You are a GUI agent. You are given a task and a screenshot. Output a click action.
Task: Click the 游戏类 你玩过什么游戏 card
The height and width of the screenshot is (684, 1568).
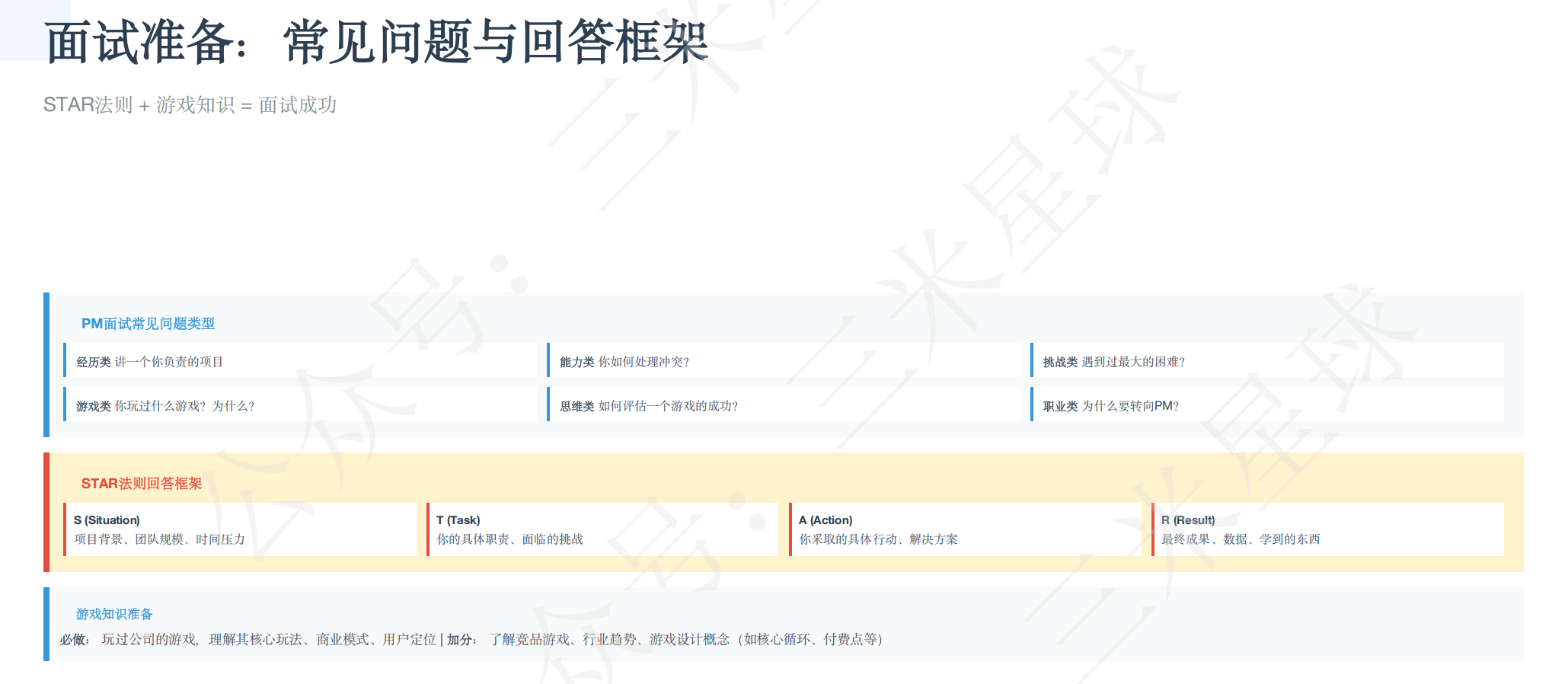[300, 405]
